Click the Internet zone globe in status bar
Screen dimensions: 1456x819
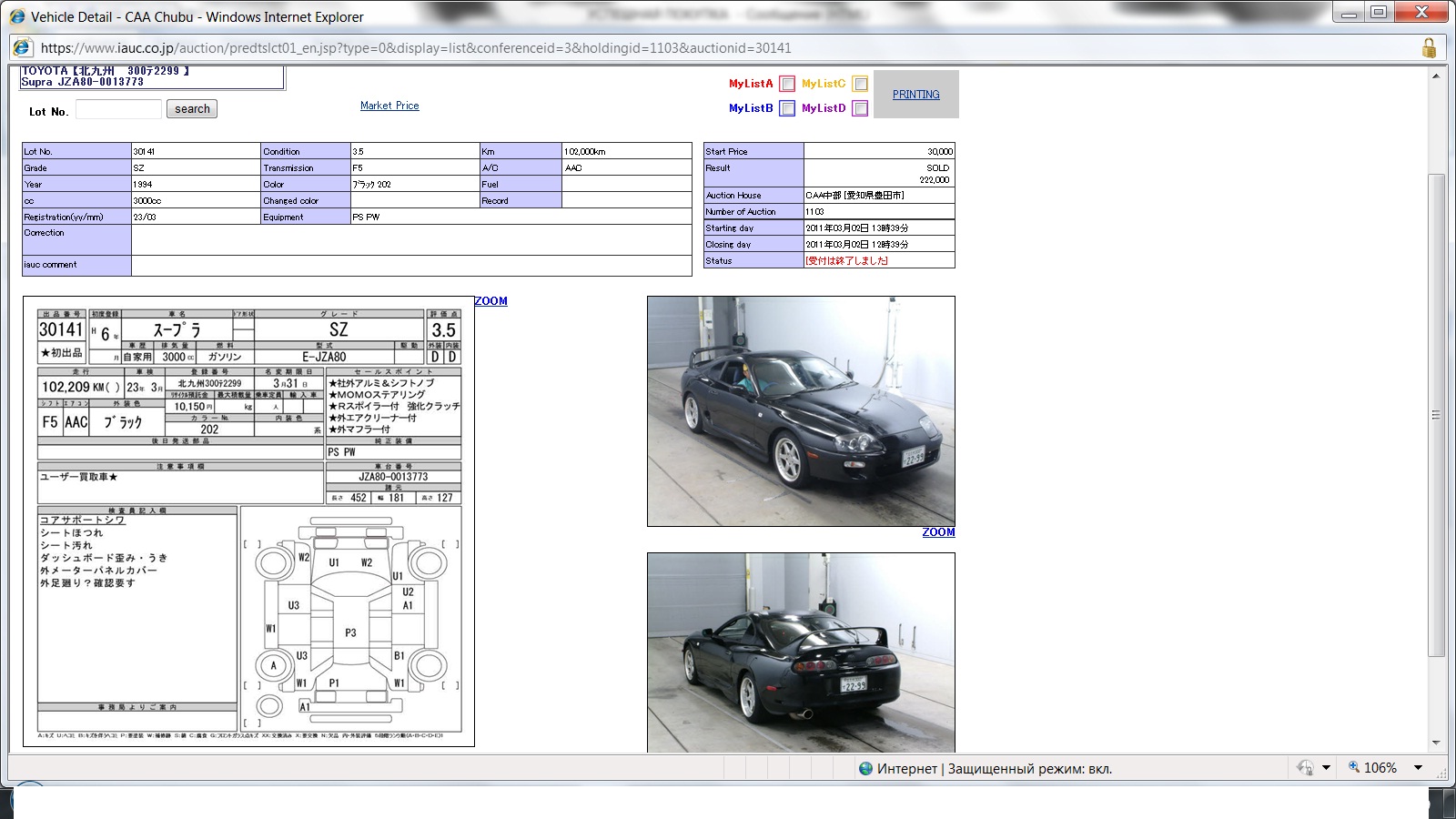(x=865, y=769)
